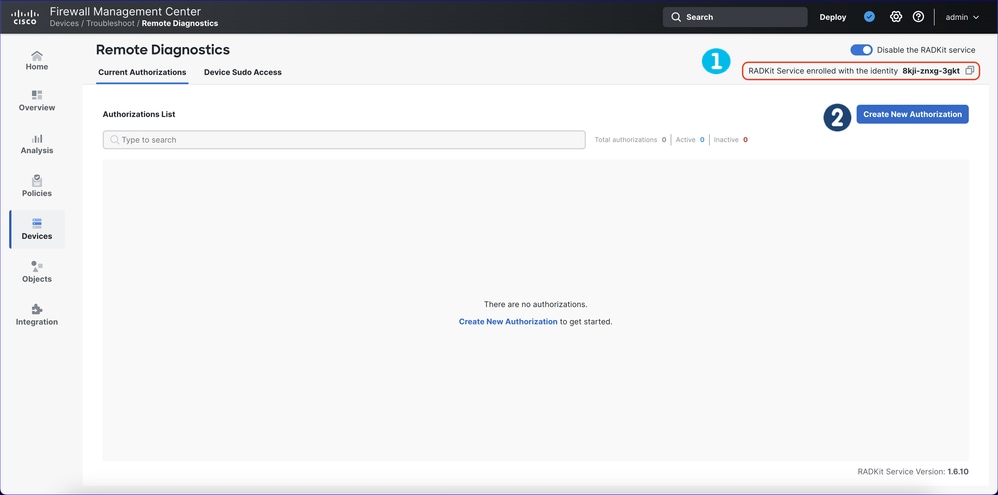Screen dimensions: 998x495
Task: Click the RADKit Service Version 1.6.10 text
Action: point(913,472)
